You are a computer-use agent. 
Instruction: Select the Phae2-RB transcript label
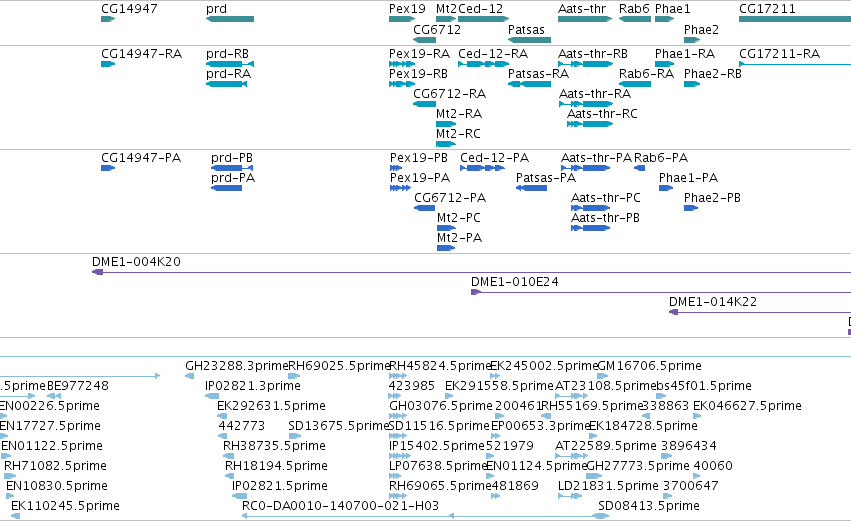click(x=712, y=74)
